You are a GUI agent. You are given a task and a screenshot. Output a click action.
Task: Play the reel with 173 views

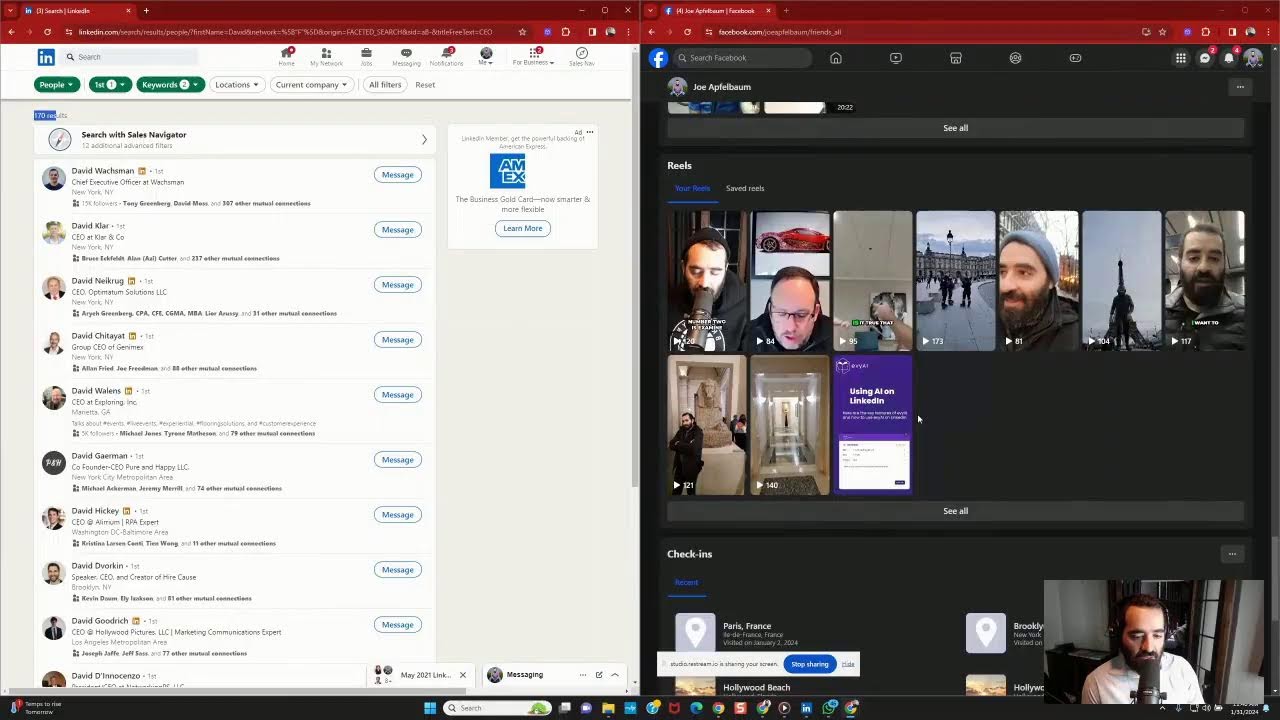pyautogui.click(x=955, y=280)
